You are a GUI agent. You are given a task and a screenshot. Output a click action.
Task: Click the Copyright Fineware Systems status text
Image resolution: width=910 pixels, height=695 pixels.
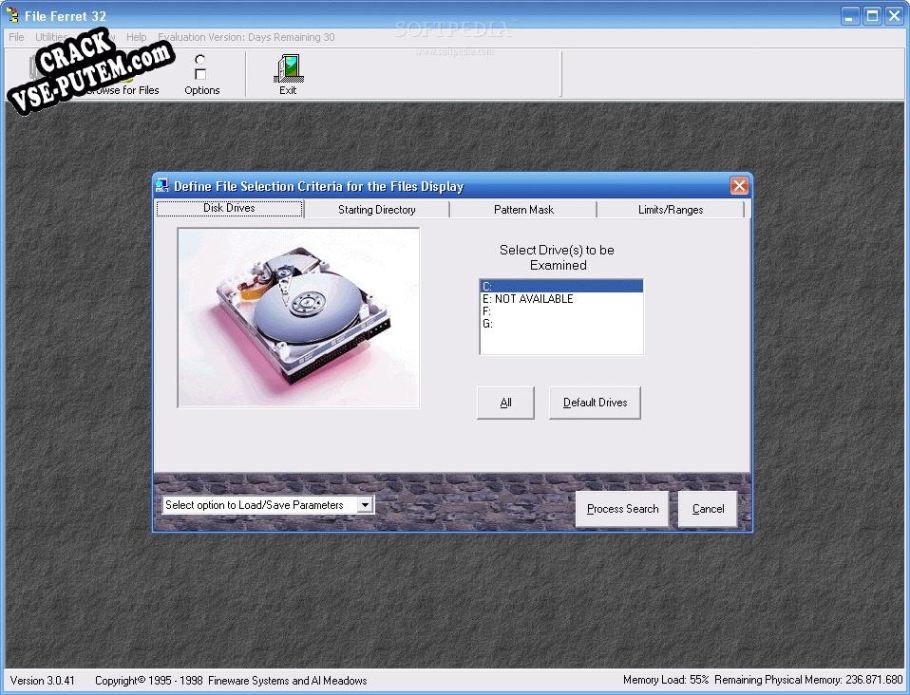click(x=231, y=680)
